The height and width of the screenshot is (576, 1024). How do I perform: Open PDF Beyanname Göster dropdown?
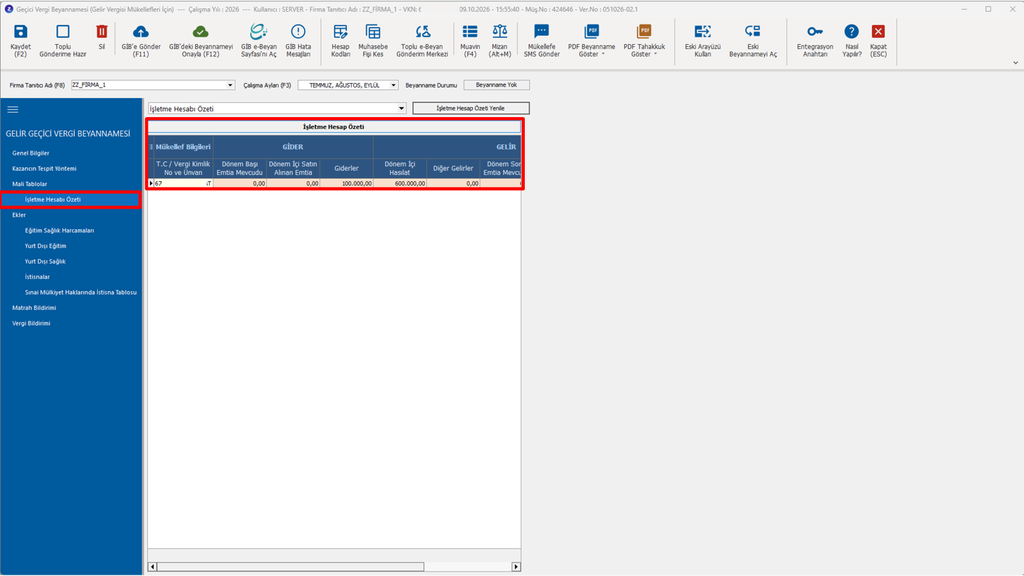(591, 40)
